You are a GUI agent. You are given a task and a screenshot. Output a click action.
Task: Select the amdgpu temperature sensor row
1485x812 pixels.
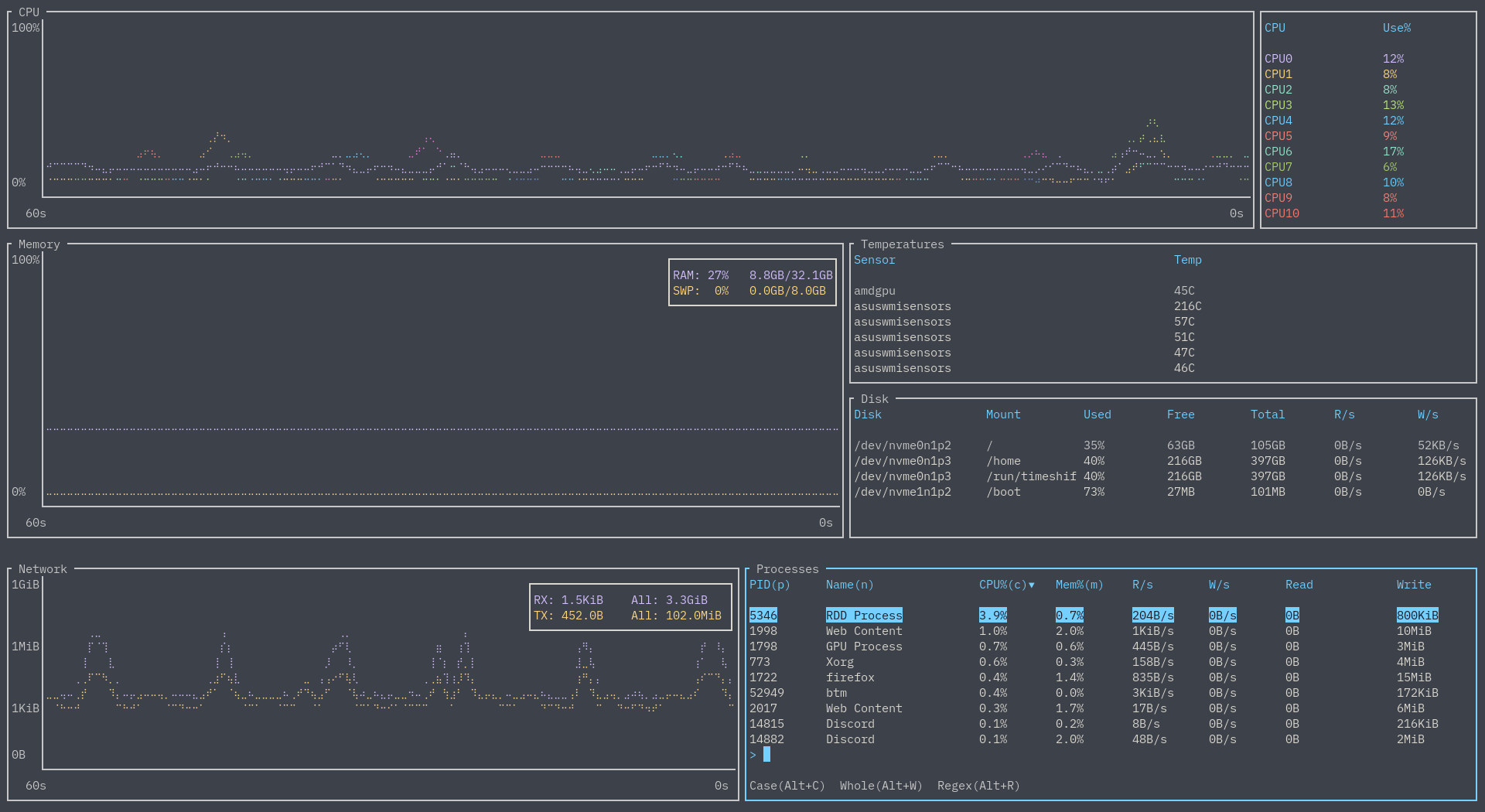[x=1162, y=291]
